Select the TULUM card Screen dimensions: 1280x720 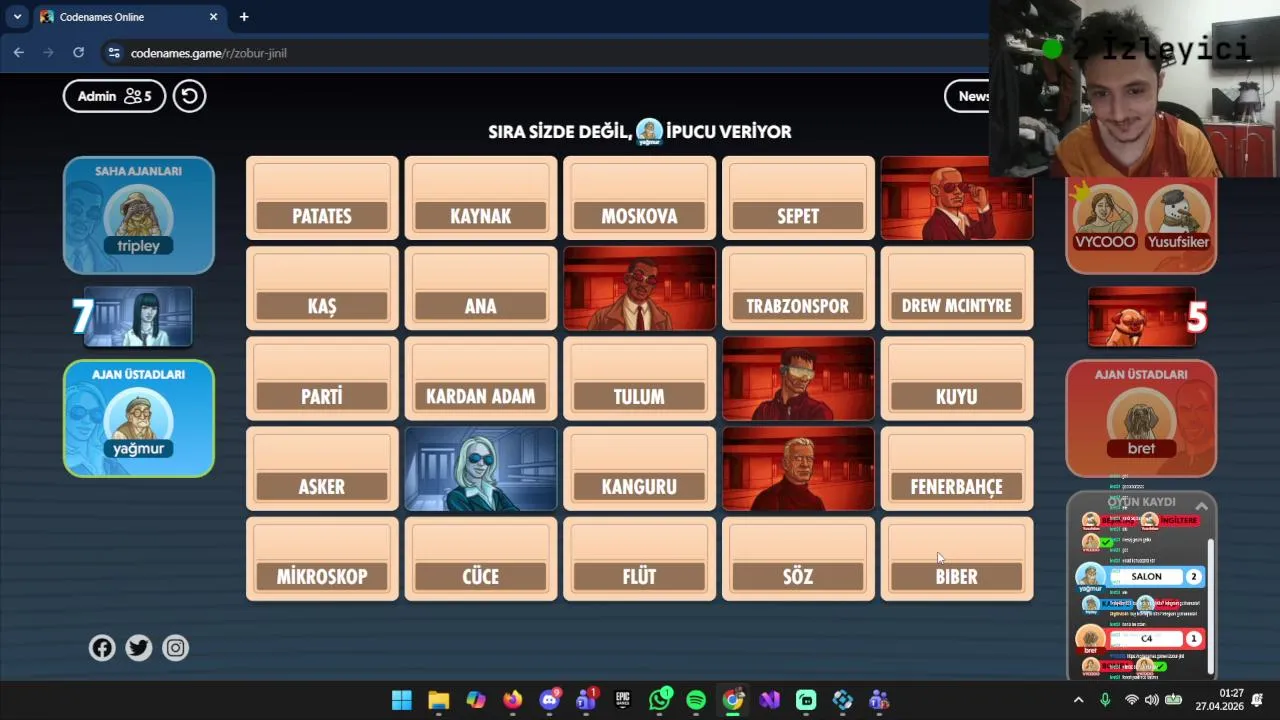click(x=639, y=378)
